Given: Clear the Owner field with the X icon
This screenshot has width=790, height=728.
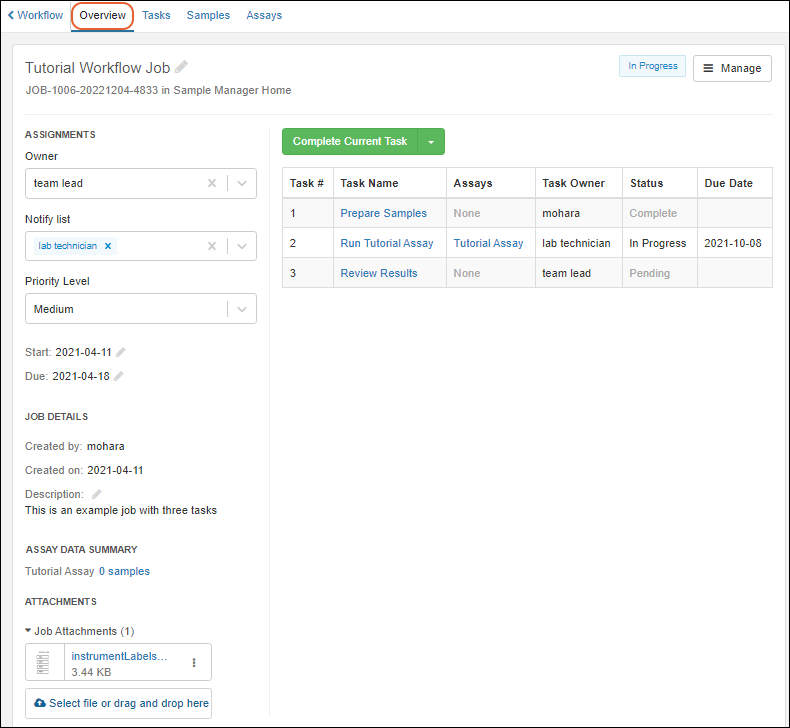Looking at the screenshot, I should coord(211,184).
